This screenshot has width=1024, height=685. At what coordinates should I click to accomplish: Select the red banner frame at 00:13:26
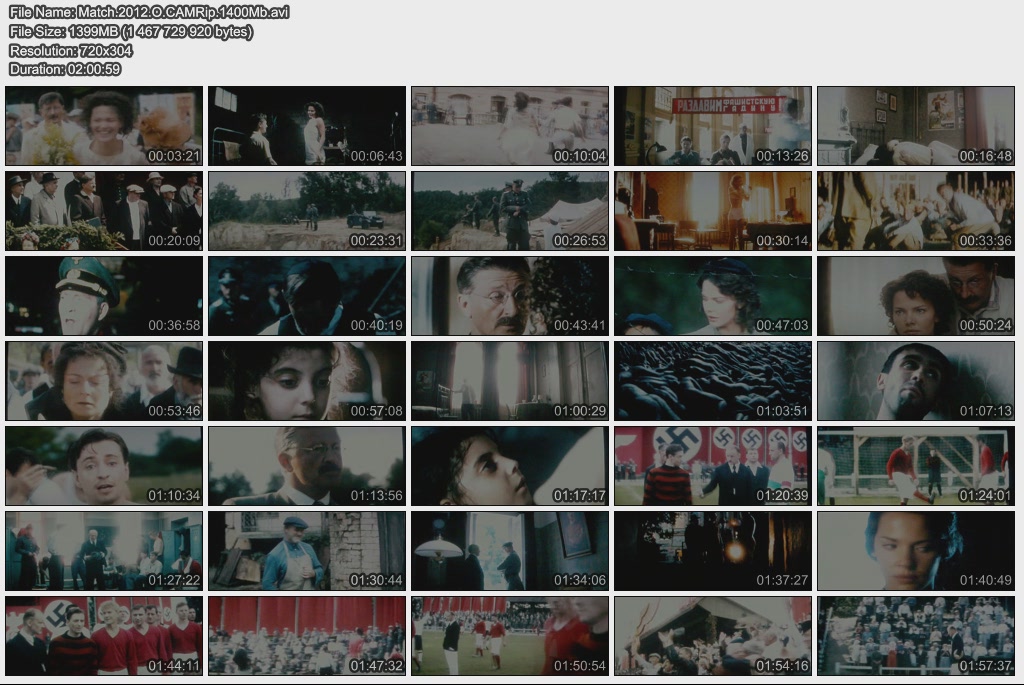click(x=713, y=125)
